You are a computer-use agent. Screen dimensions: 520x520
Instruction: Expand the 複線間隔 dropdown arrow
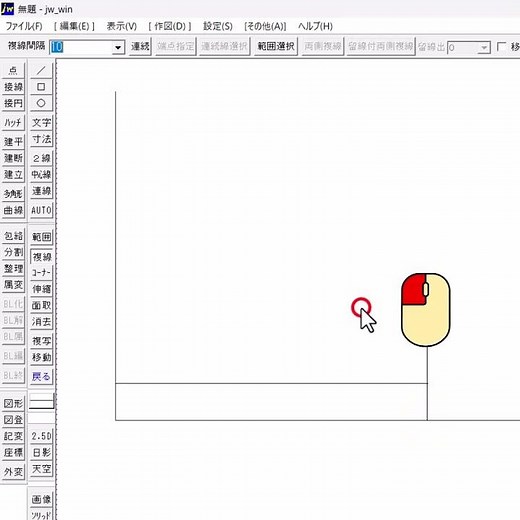coord(118,47)
